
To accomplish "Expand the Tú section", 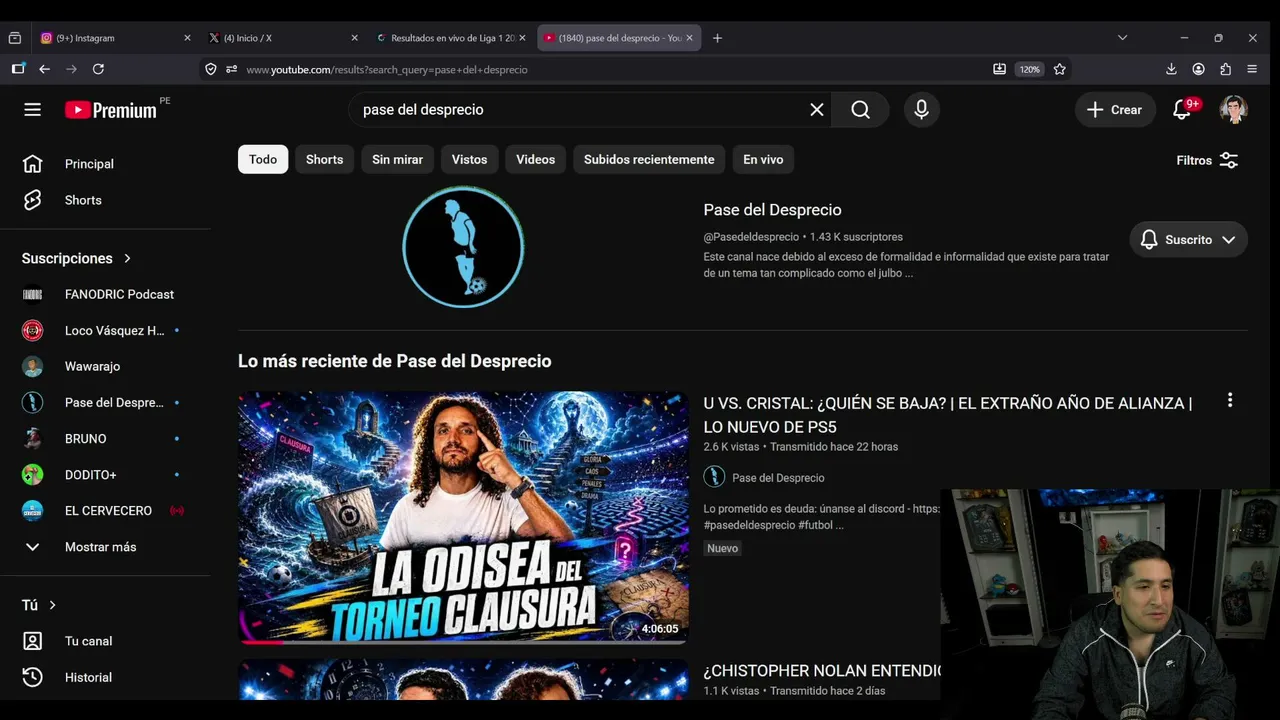I will coord(39,605).
